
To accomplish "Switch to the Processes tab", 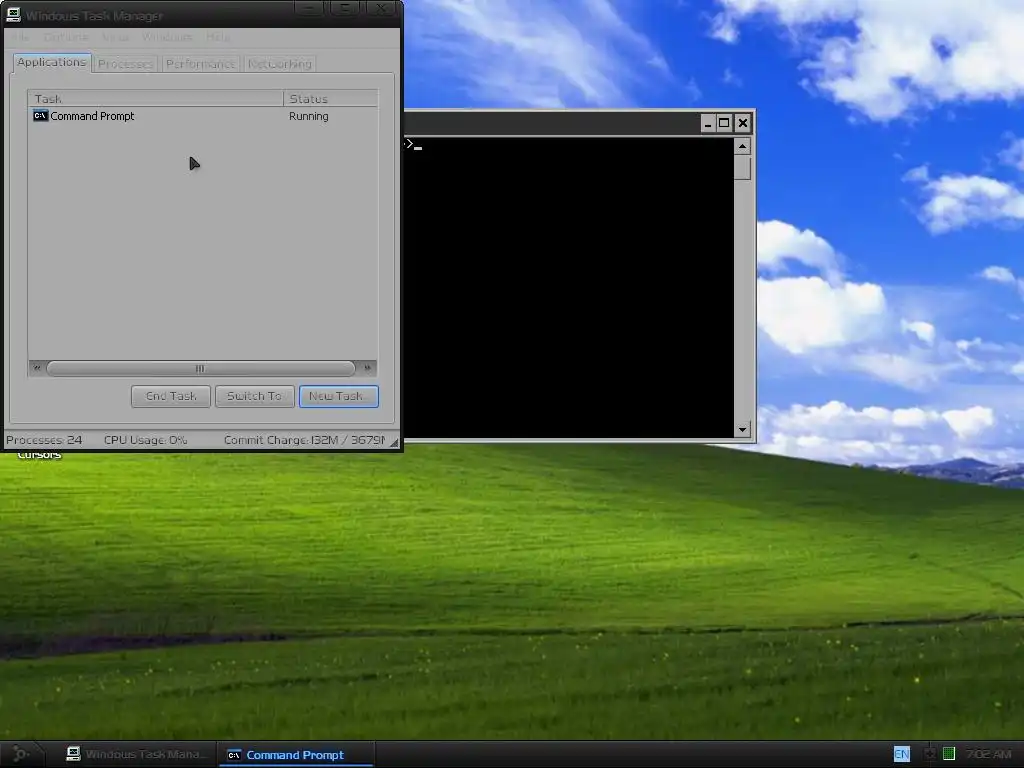I will tap(125, 64).
